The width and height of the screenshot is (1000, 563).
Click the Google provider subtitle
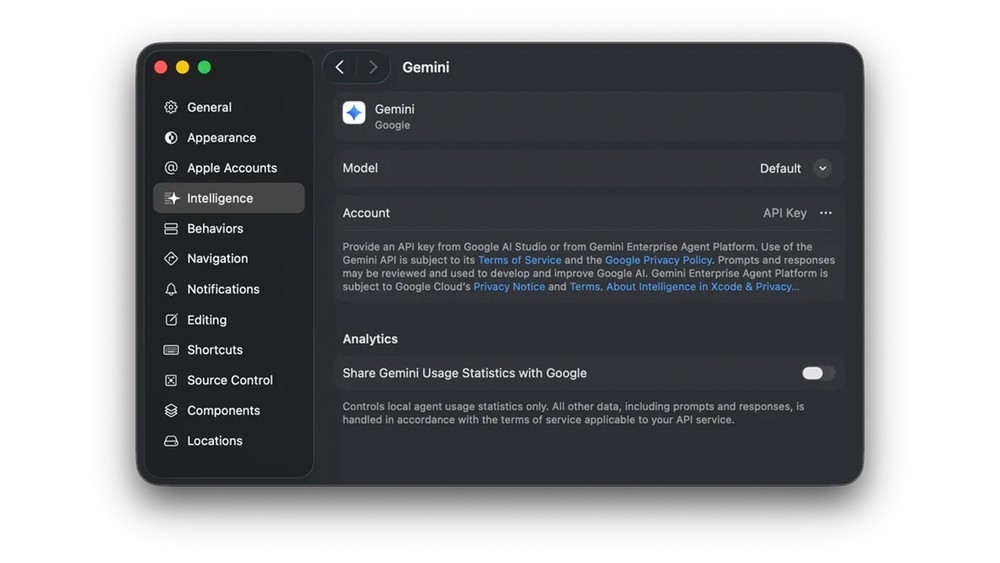(x=392, y=125)
